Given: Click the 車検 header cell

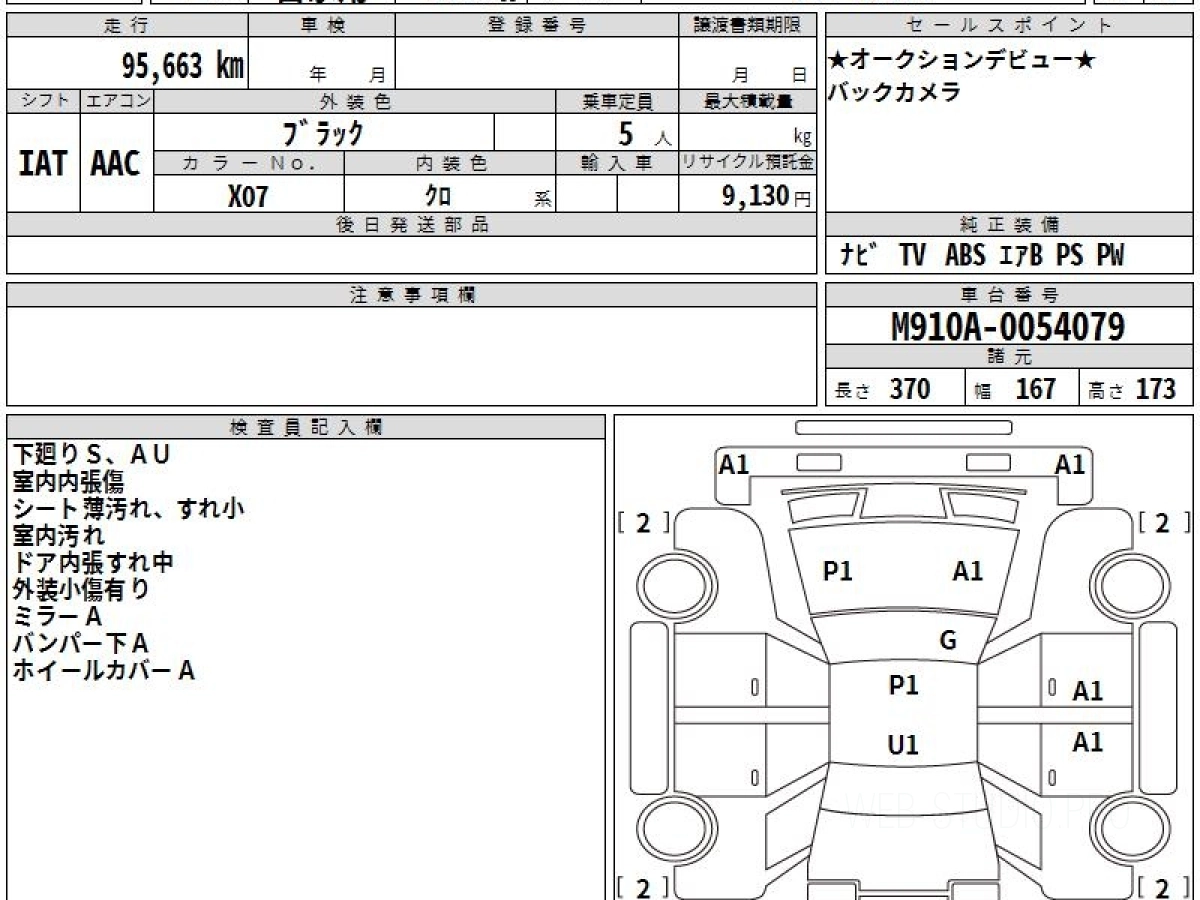Looking at the screenshot, I should (321, 26).
